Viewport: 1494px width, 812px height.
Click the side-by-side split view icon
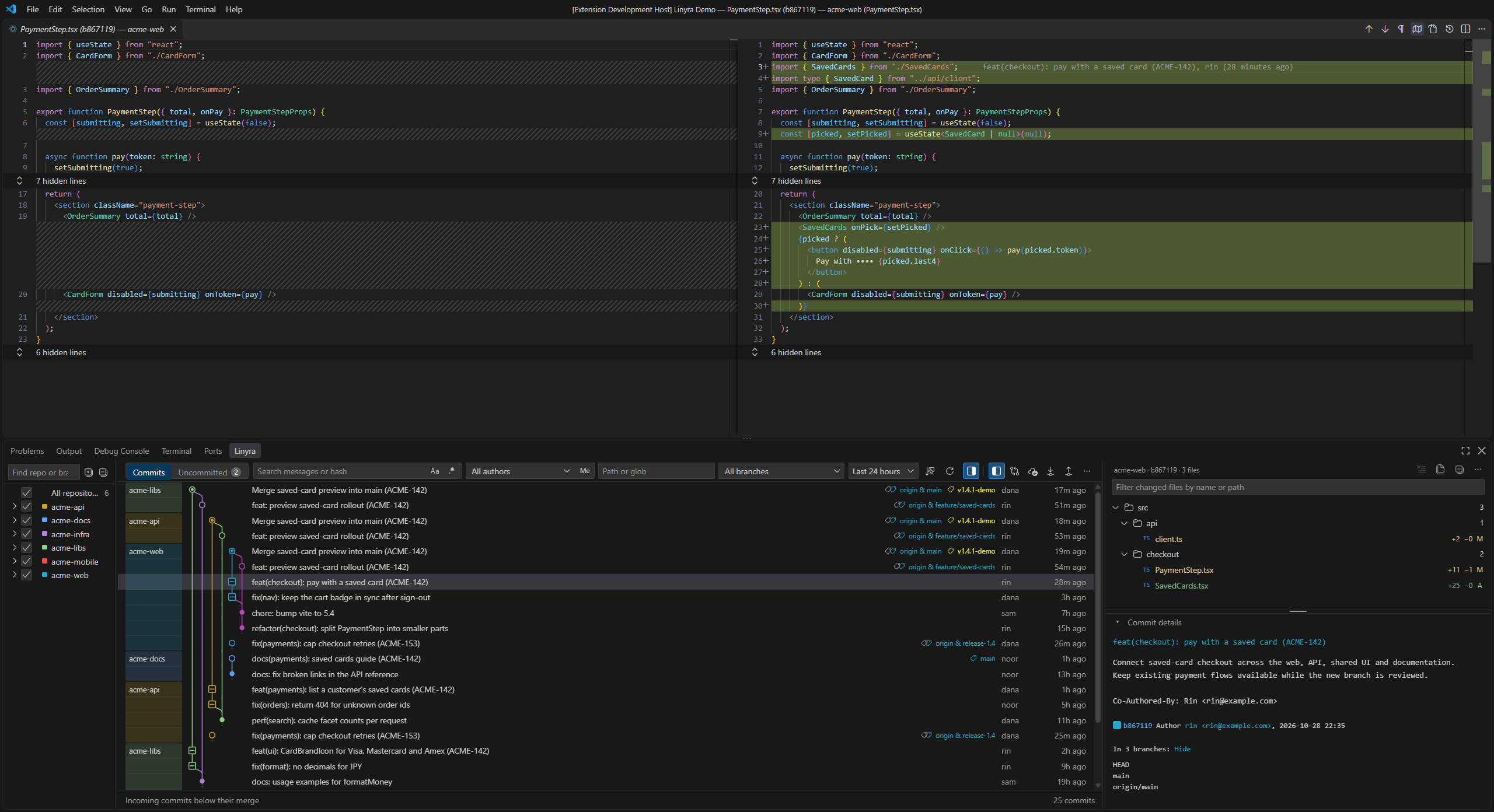click(x=1465, y=29)
